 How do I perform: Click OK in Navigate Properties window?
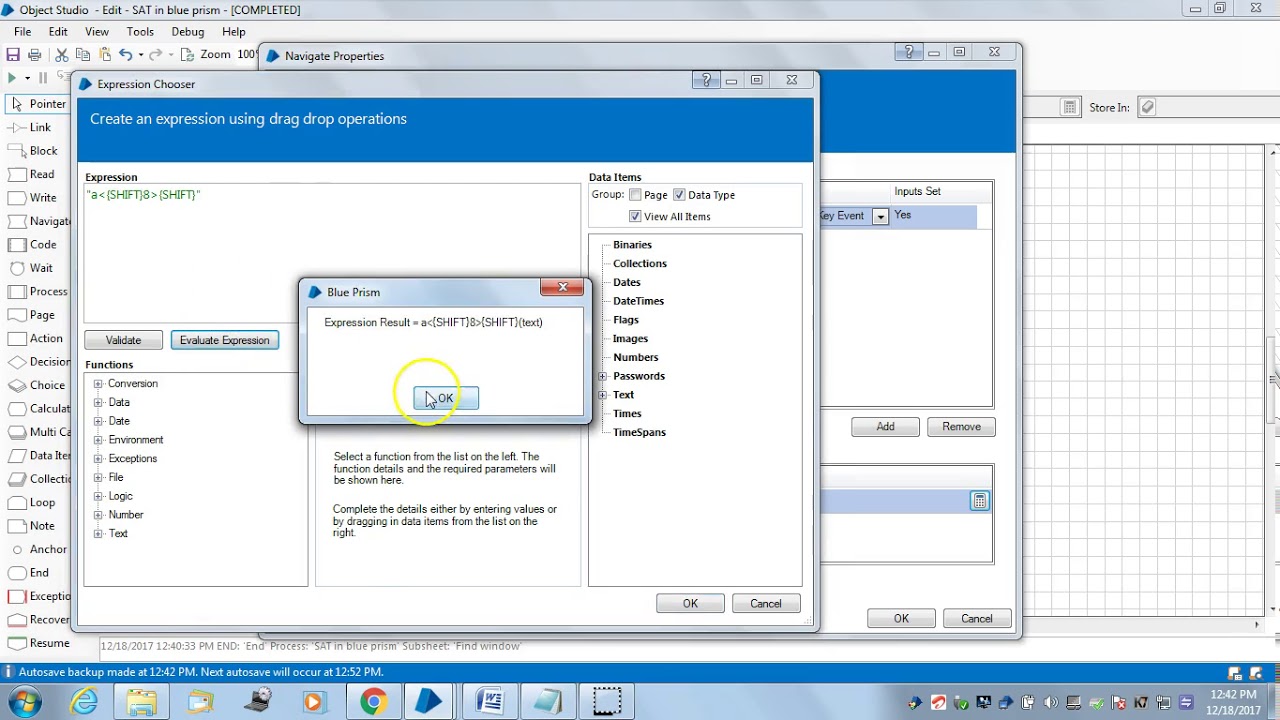(901, 618)
